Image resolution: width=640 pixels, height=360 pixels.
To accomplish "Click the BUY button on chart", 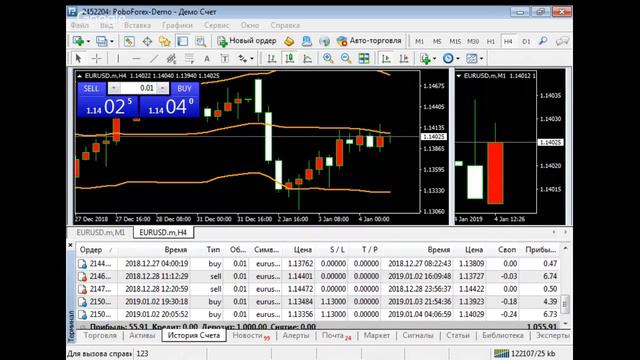I will click(x=184, y=89).
